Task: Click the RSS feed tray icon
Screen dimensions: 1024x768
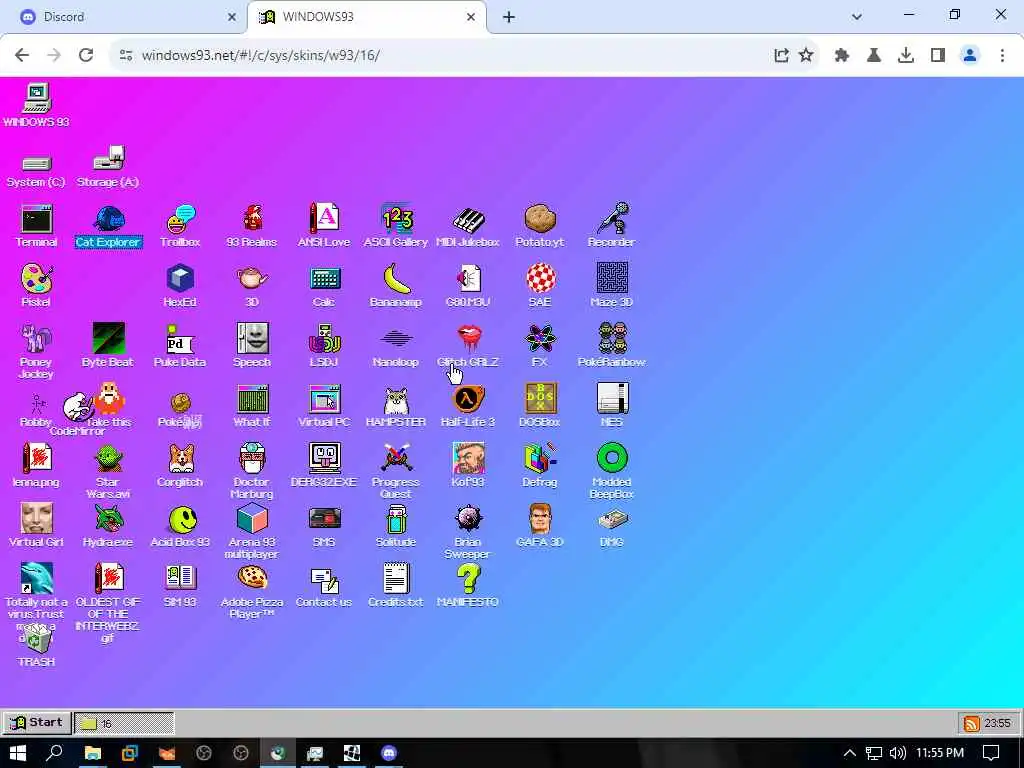Action: (971, 724)
